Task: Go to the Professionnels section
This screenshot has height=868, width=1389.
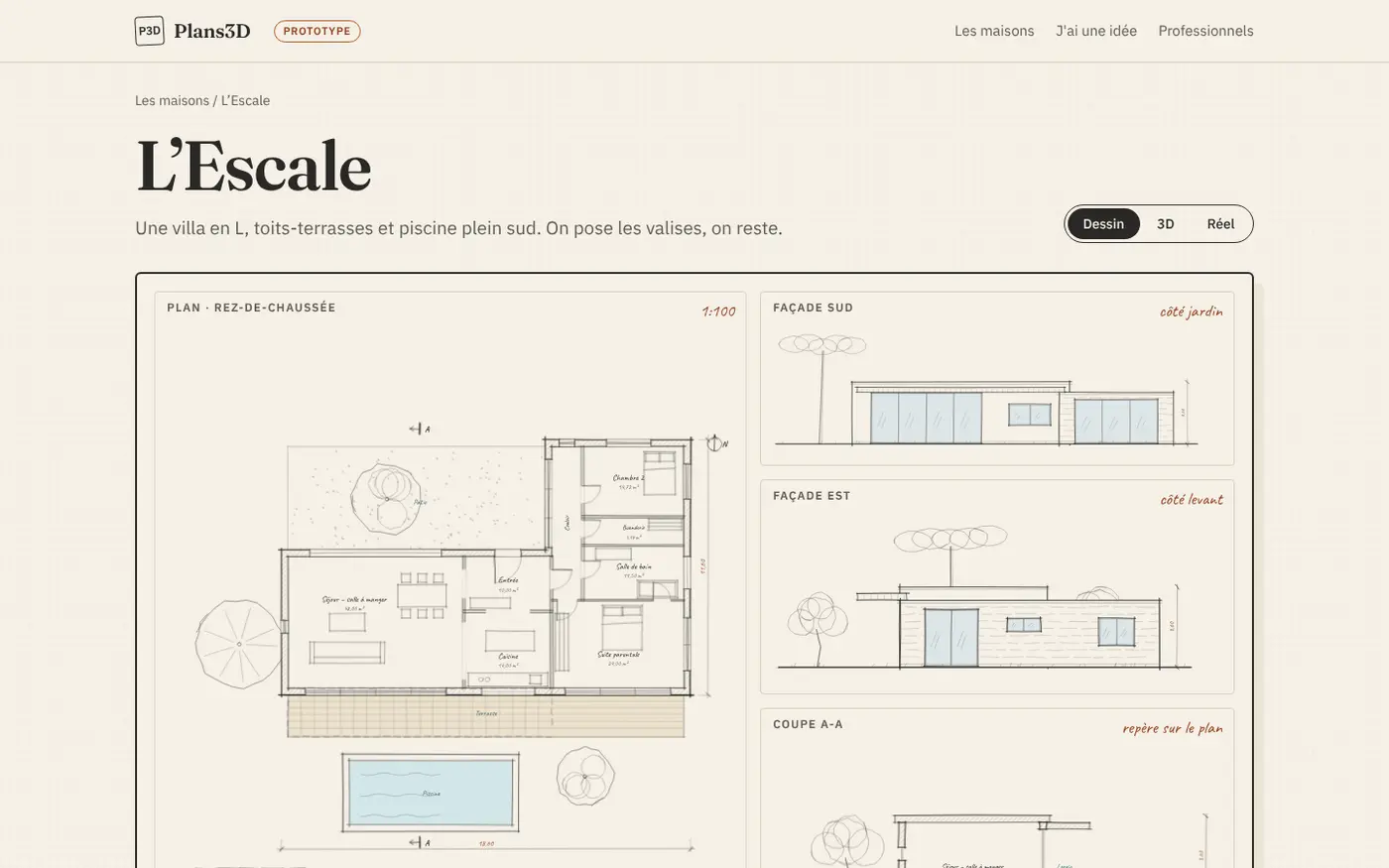Action: pos(1205,31)
